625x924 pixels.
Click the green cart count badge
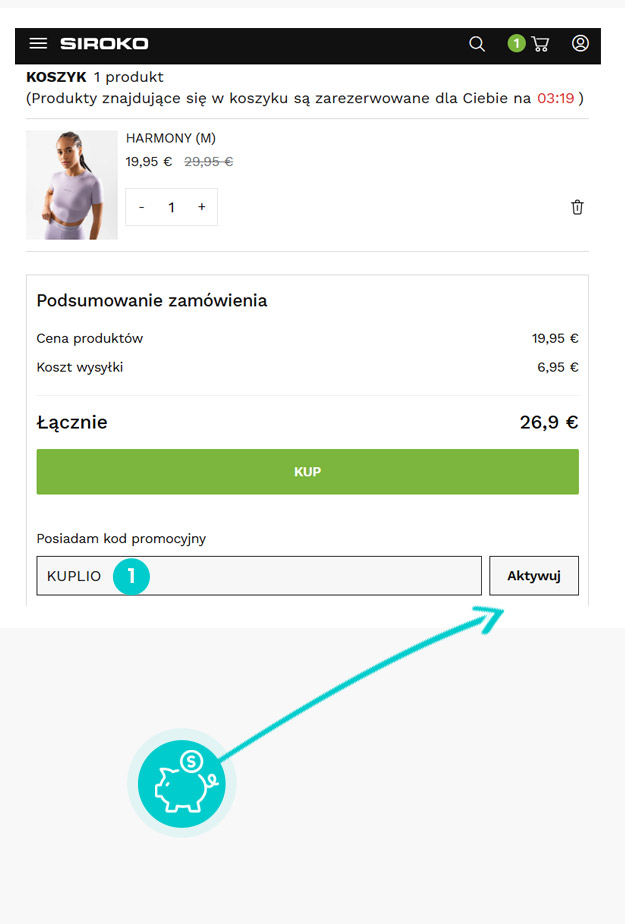click(516, 43)
